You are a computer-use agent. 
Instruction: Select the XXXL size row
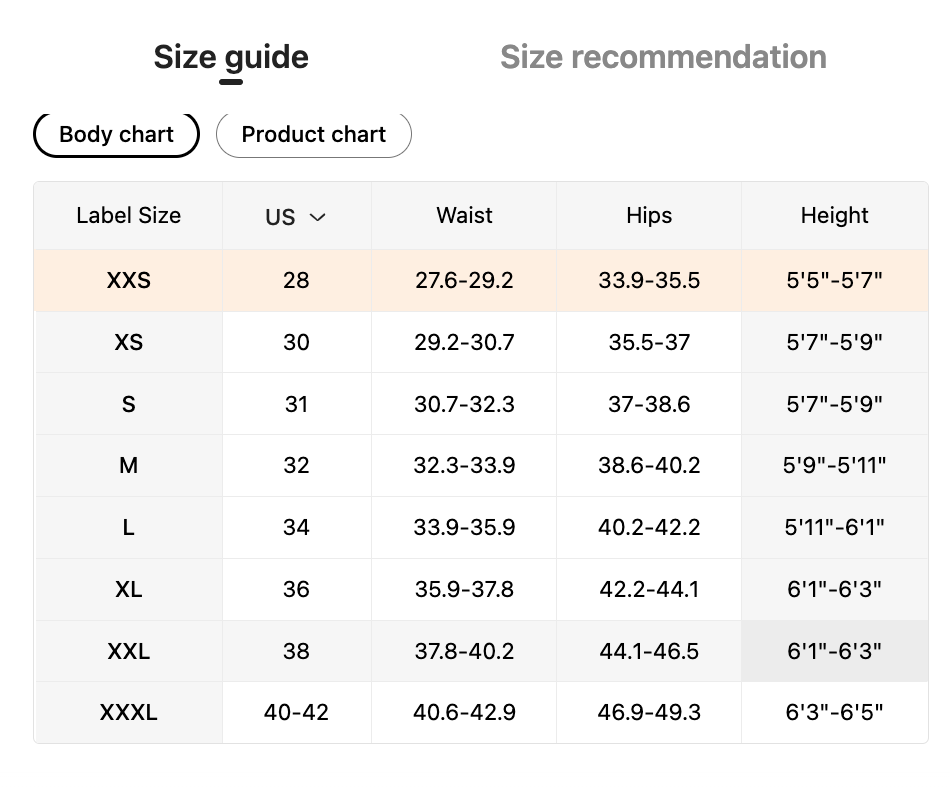[x=128, y=713]
